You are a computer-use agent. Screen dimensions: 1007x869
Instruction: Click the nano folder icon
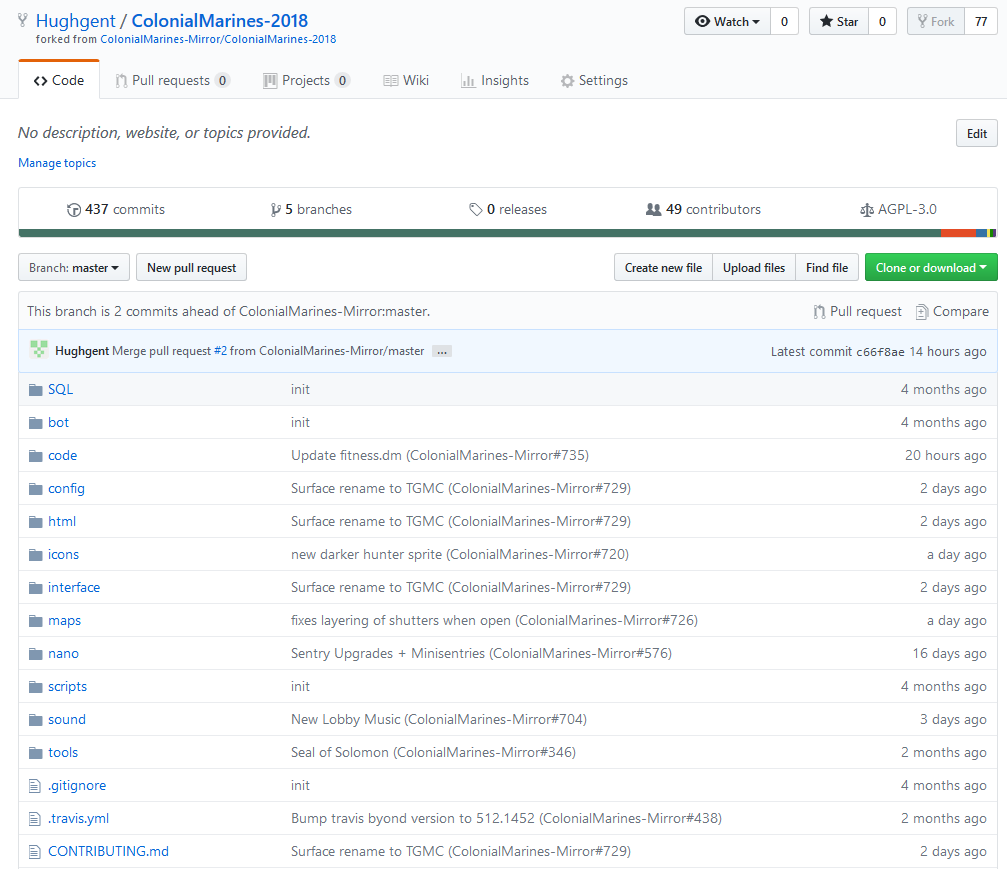tap(35, 654)
